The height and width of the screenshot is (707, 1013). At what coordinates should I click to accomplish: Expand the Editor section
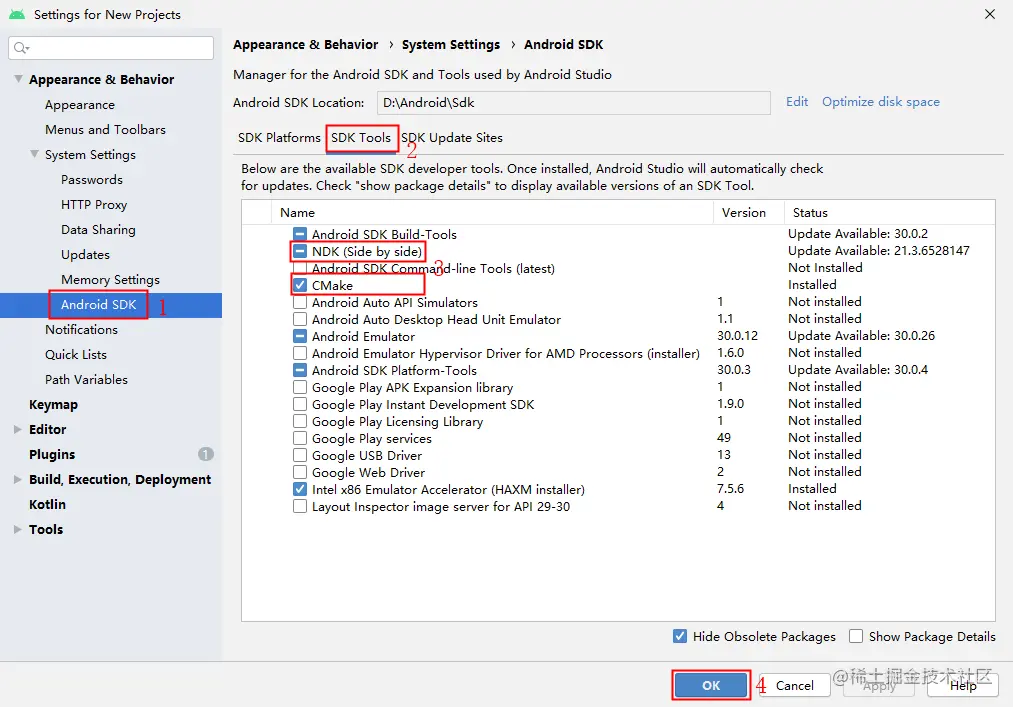[x=18, y=429]
